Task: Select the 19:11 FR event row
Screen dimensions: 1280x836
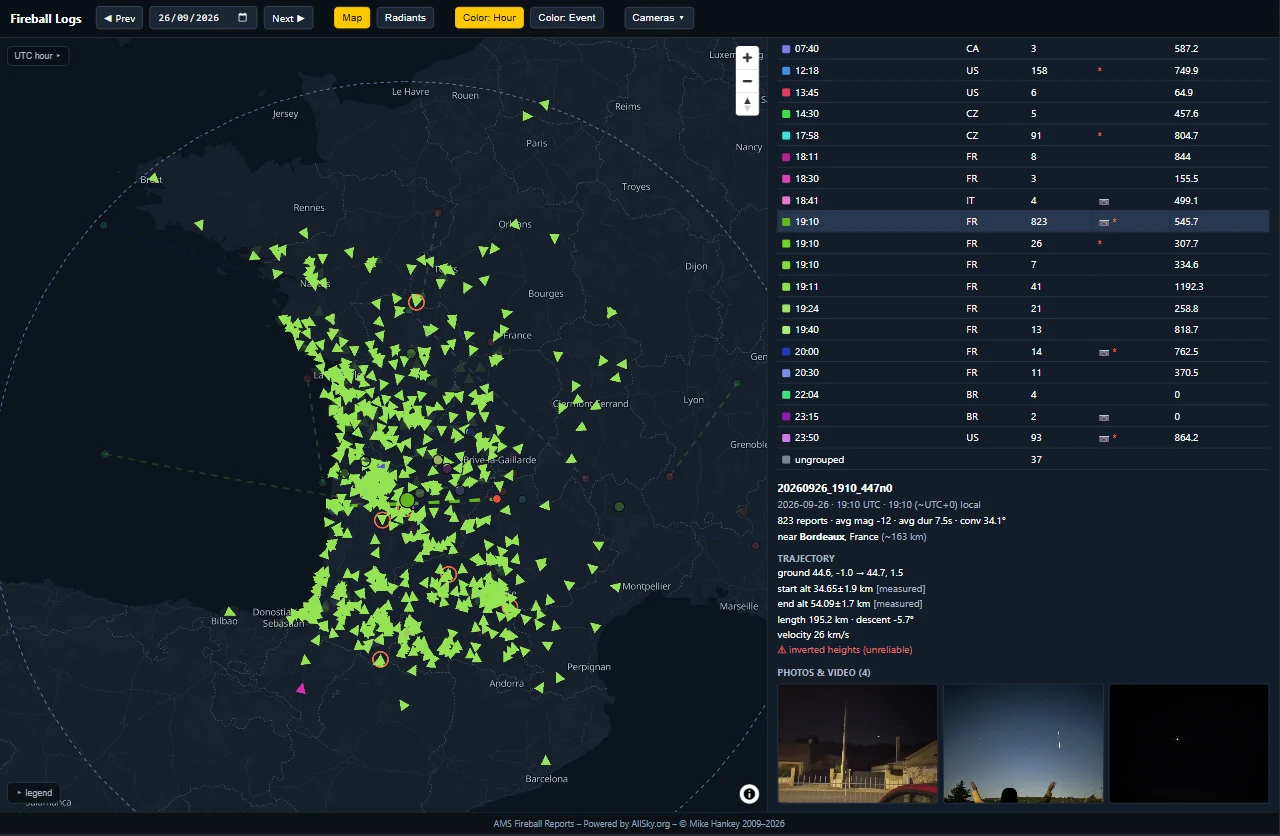Action: tap(1023, 287)
